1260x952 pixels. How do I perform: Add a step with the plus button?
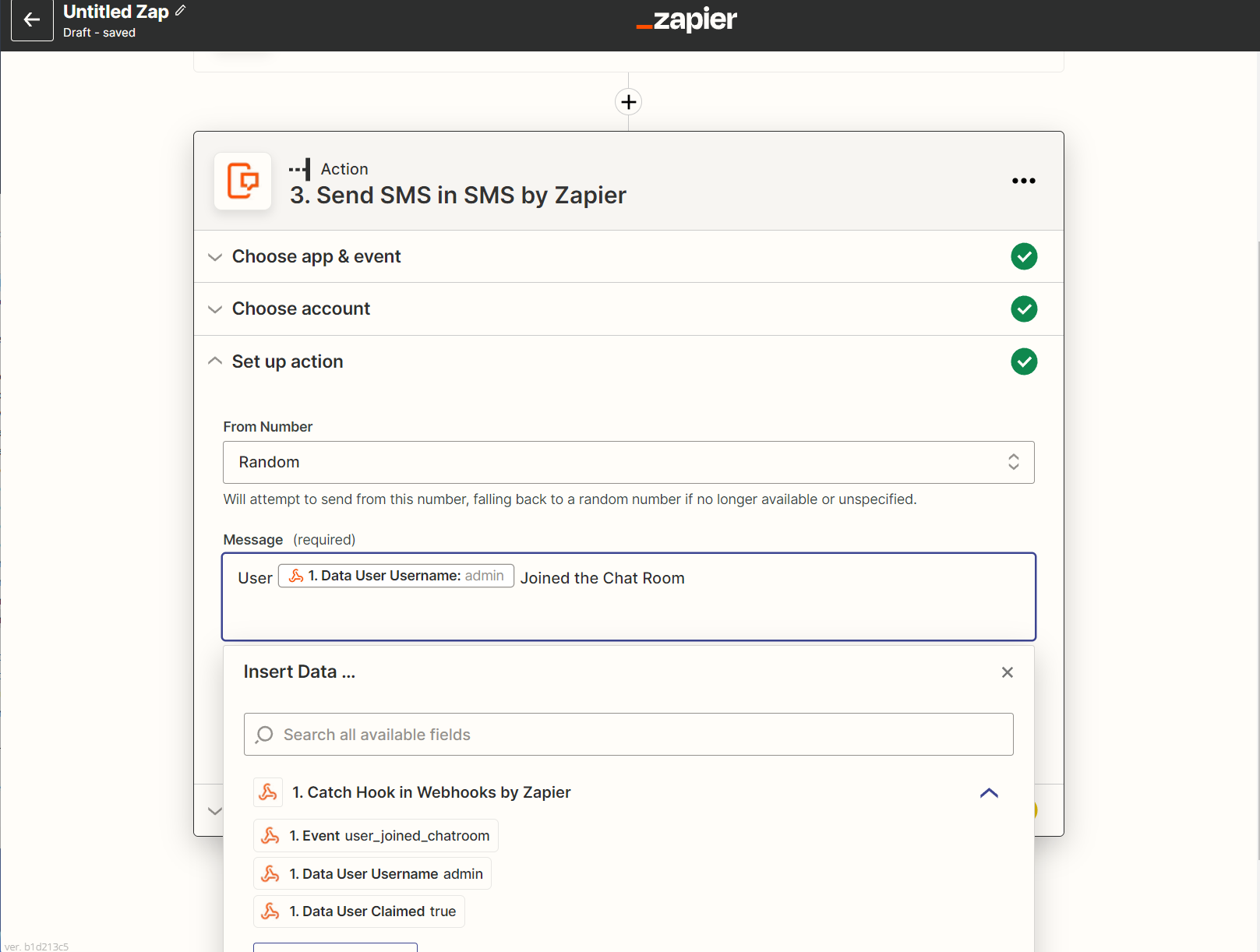pos(629,102)
